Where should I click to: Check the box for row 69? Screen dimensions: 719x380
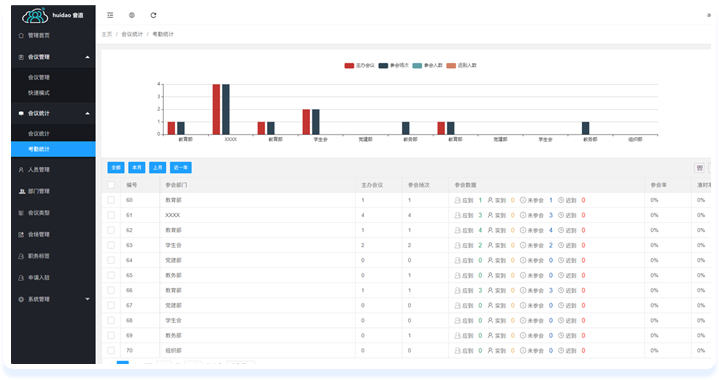[x=111, y=335]
